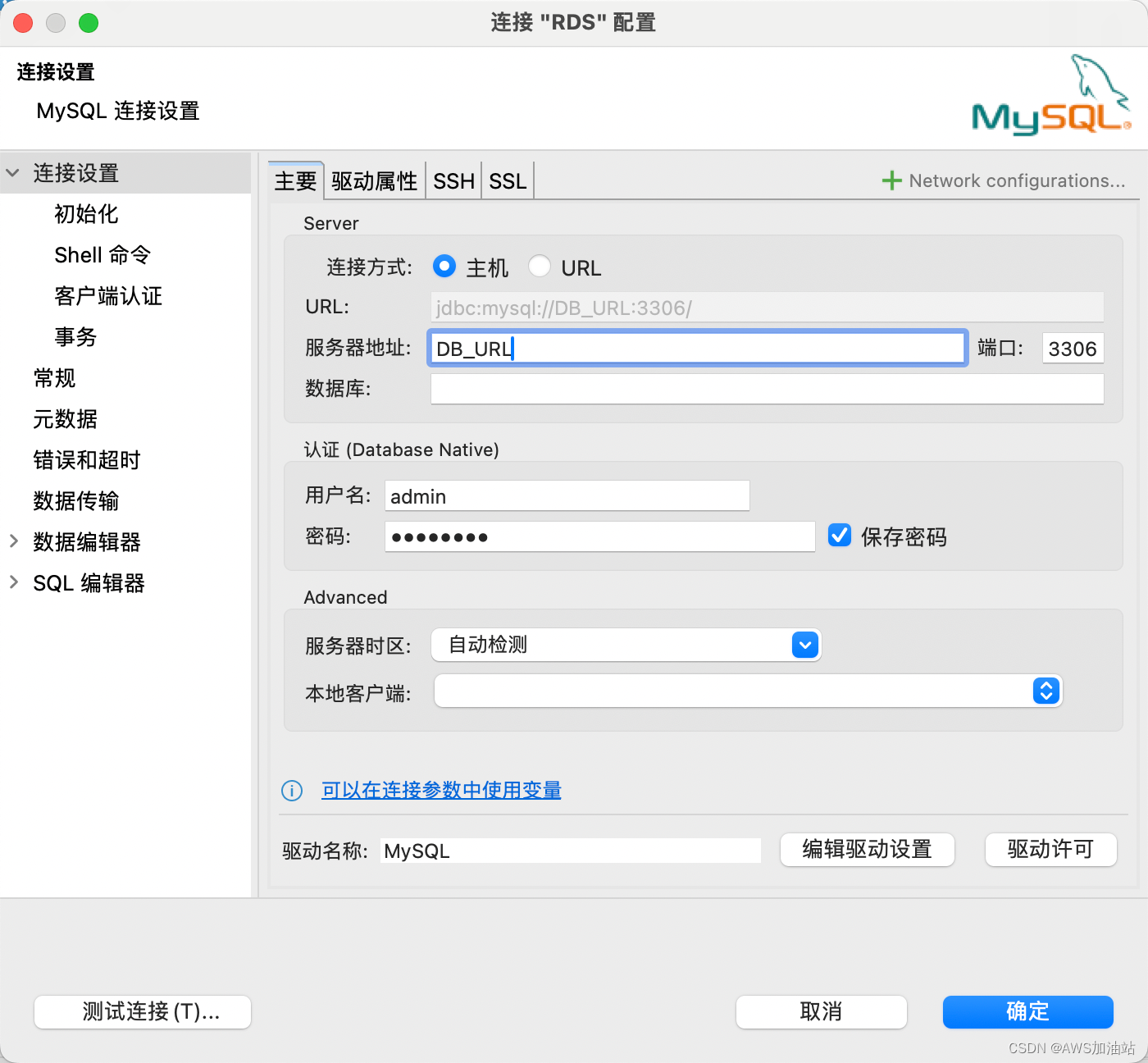Screen dimensions: 1148x1063
Task: Select 常规 in the sidebar
Action: pyautogui.click(x=54, y=378)
